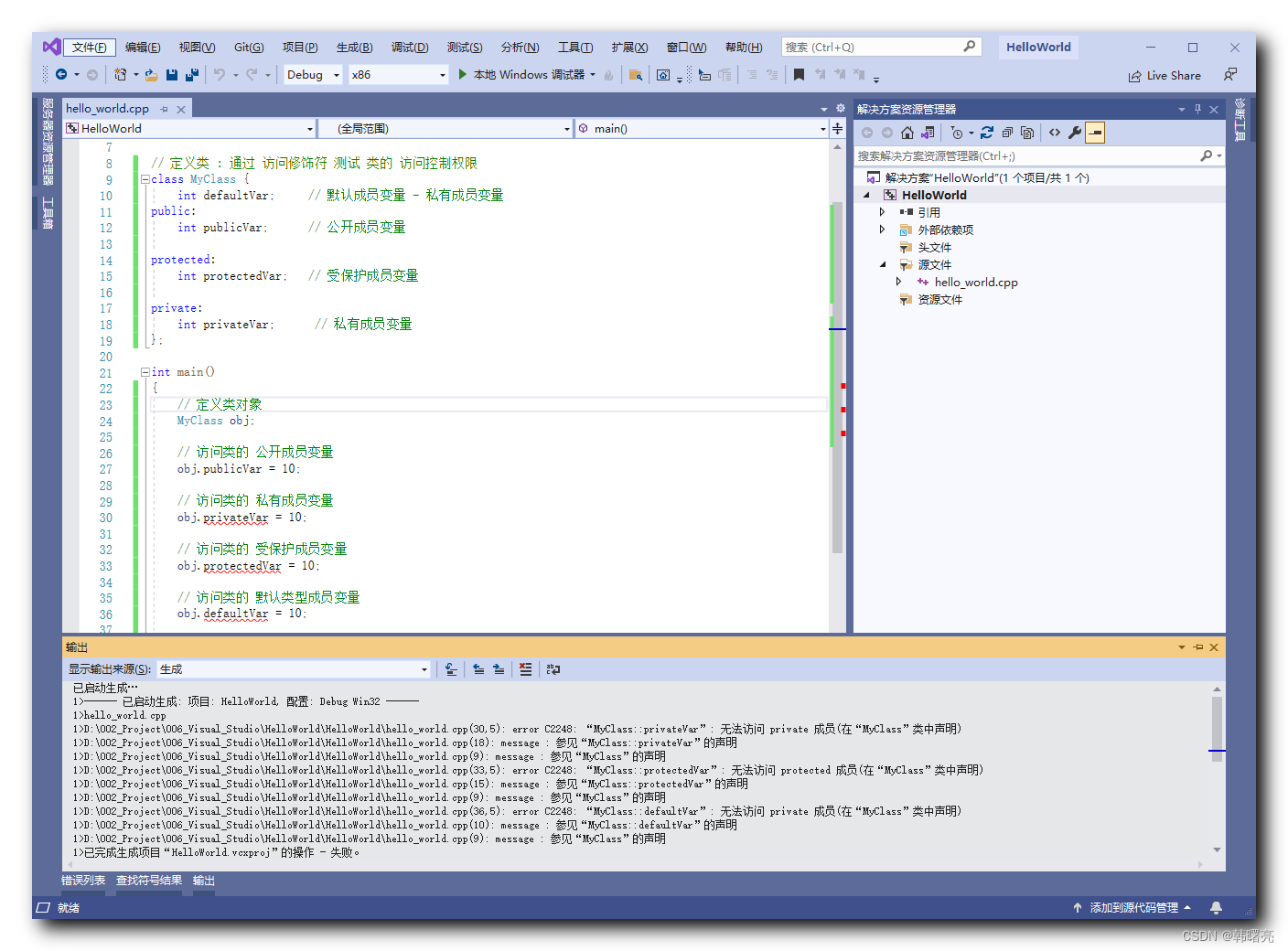Save the current file with save icon
Image resolution: width=1288 pixels, height=951 pixels.
coord(172,75)
